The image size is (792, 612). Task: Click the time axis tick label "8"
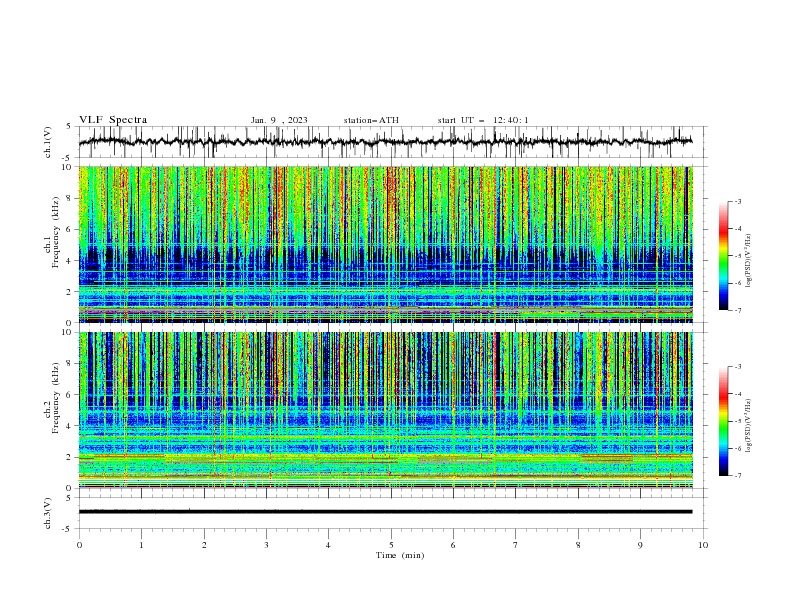tap(578, 545)
